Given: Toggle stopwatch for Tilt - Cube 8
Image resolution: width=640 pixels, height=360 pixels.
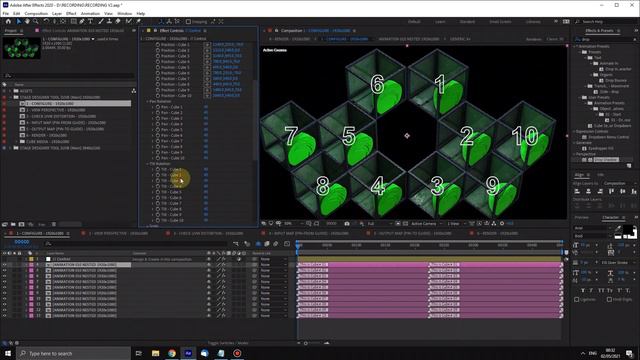Looking at the screenshot, I should tap(158, 209).
